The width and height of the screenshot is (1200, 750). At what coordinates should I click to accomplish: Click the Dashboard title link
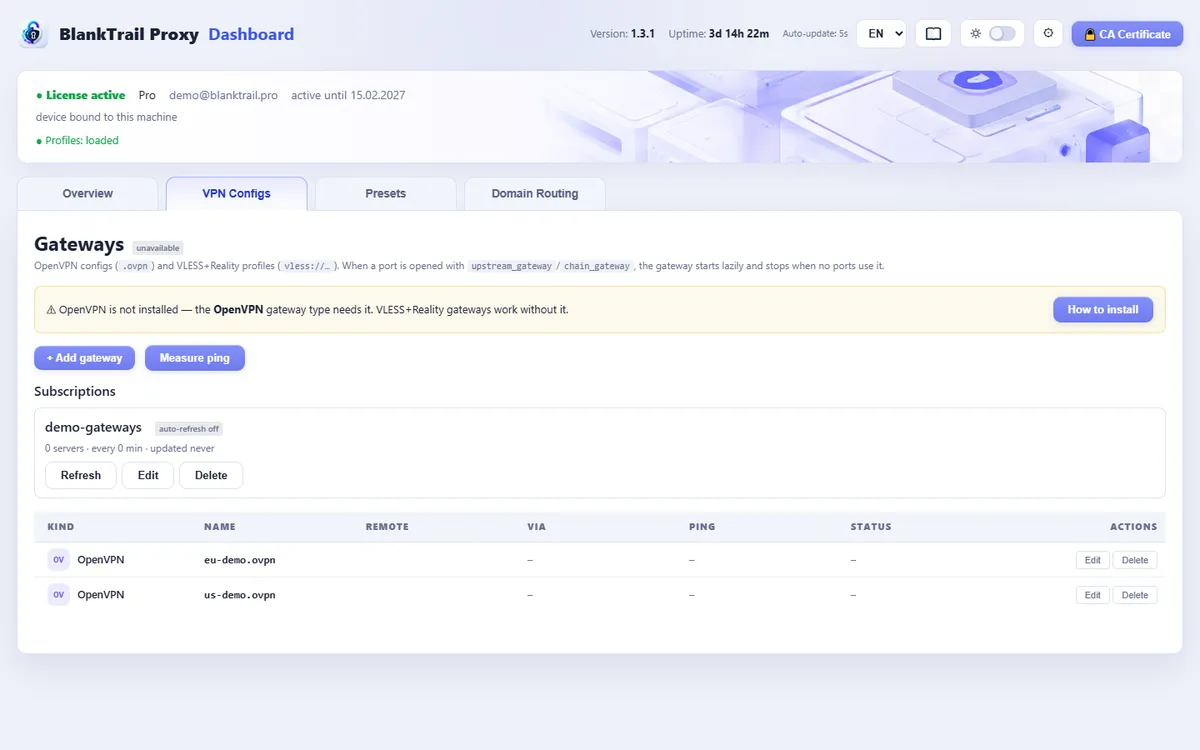coord(251,34)
